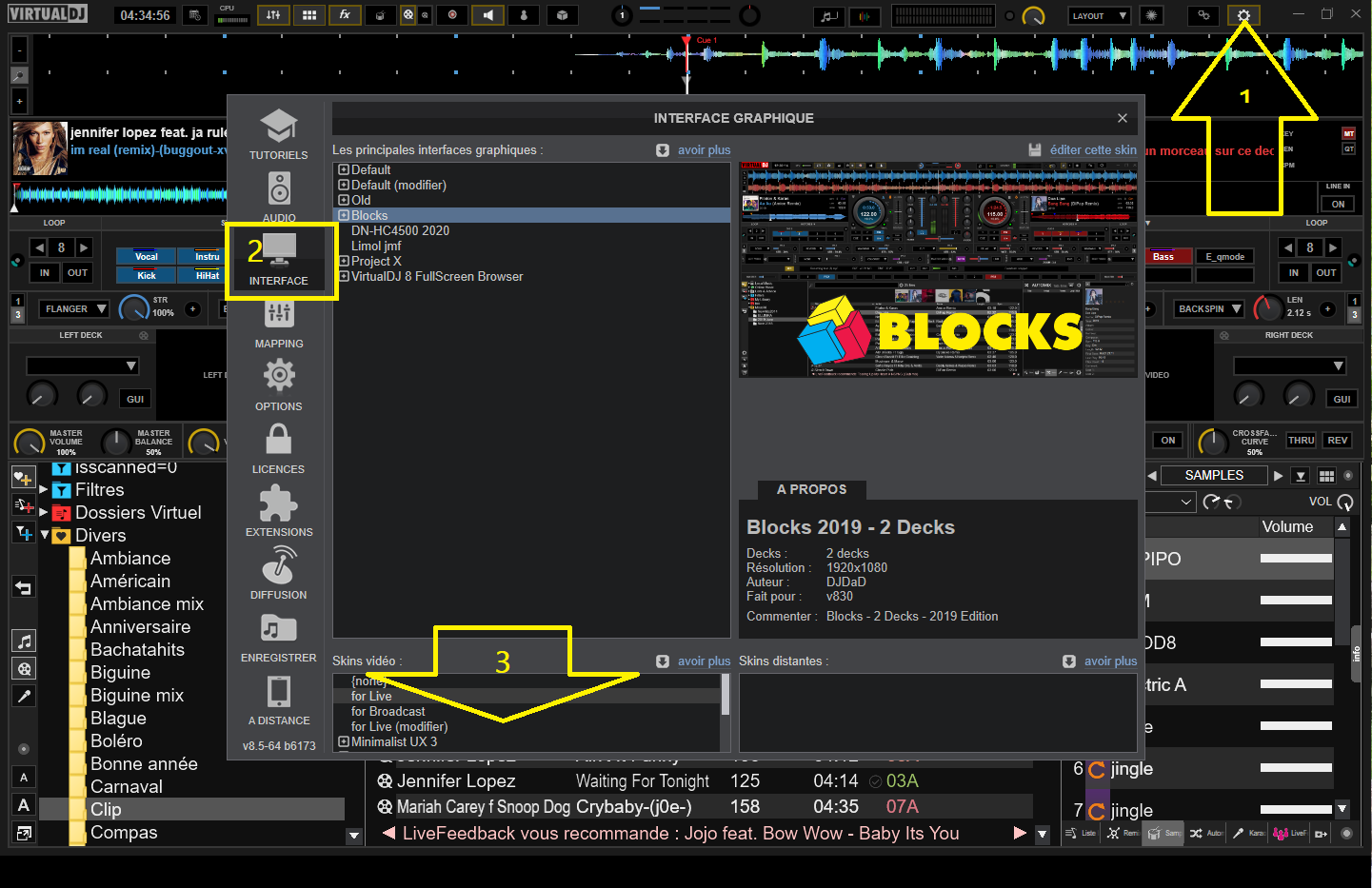The width and height of the screenshot is (1372, 888).
Task: Expand VirtualDJ 8 FullScreen Browser skin entry
Action: 344,277
